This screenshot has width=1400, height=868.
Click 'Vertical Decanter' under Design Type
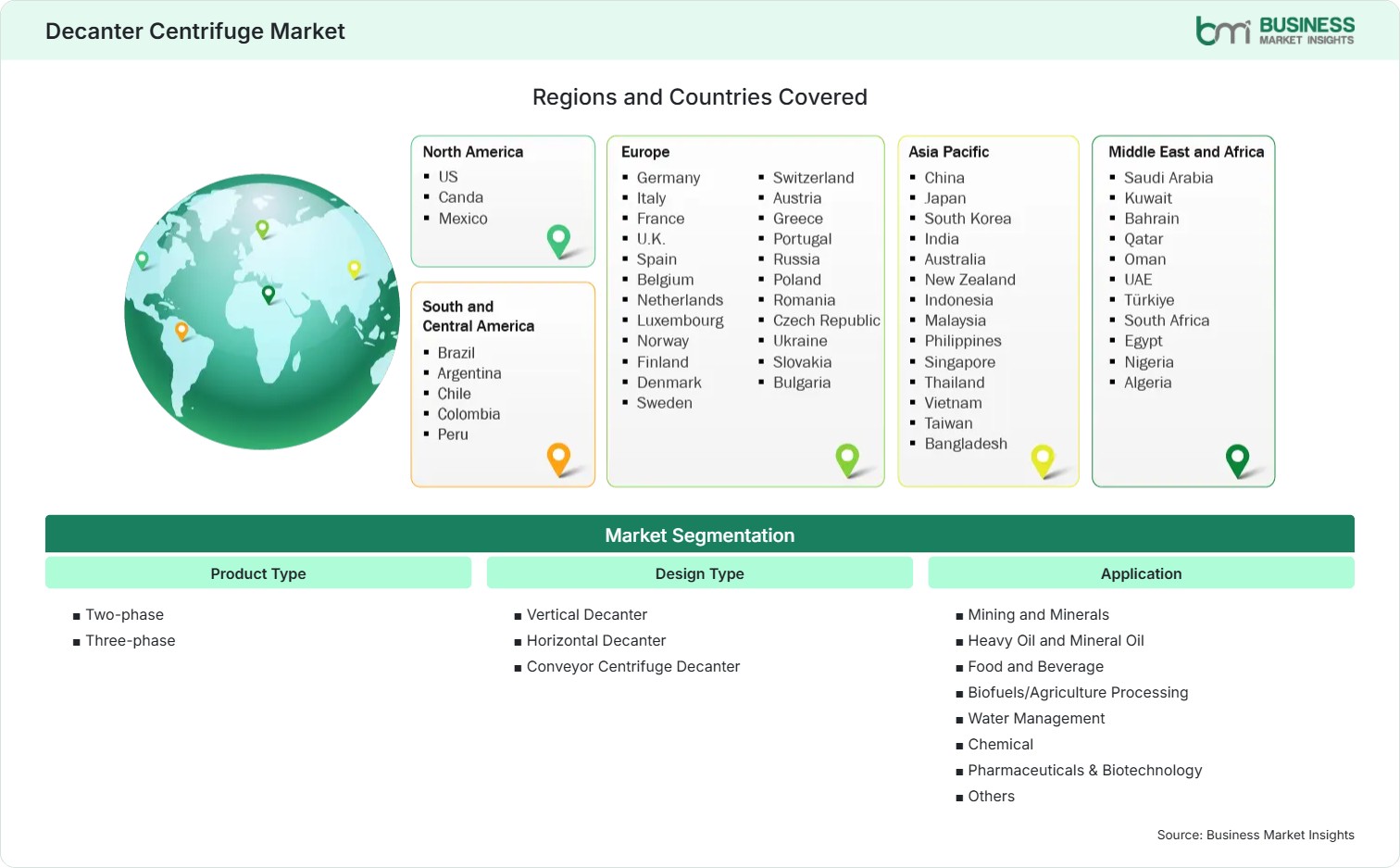(587, 615)
